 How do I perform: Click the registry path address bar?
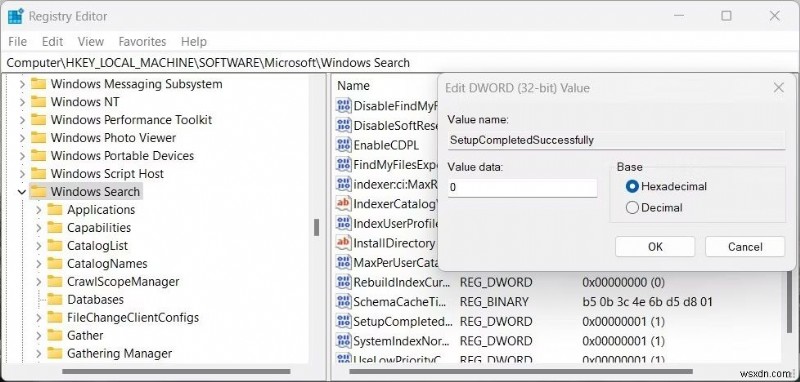[400, 63]
